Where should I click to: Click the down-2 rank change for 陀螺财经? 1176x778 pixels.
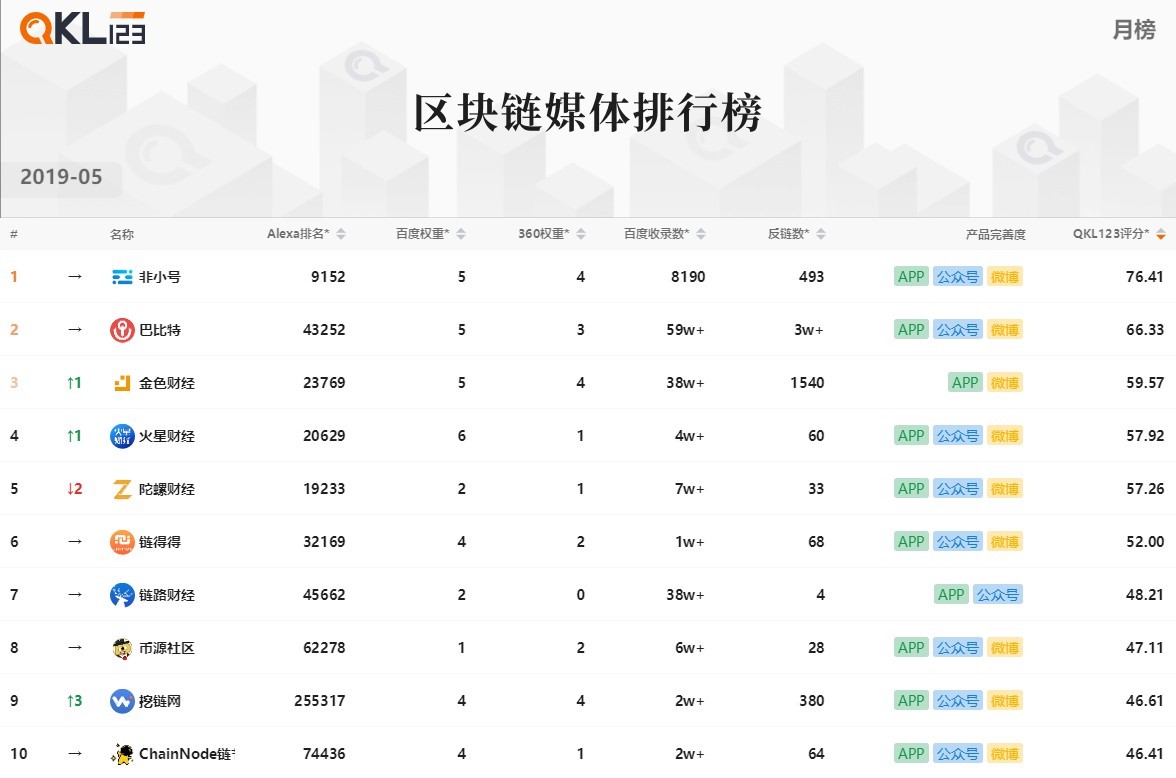(74, 488)
